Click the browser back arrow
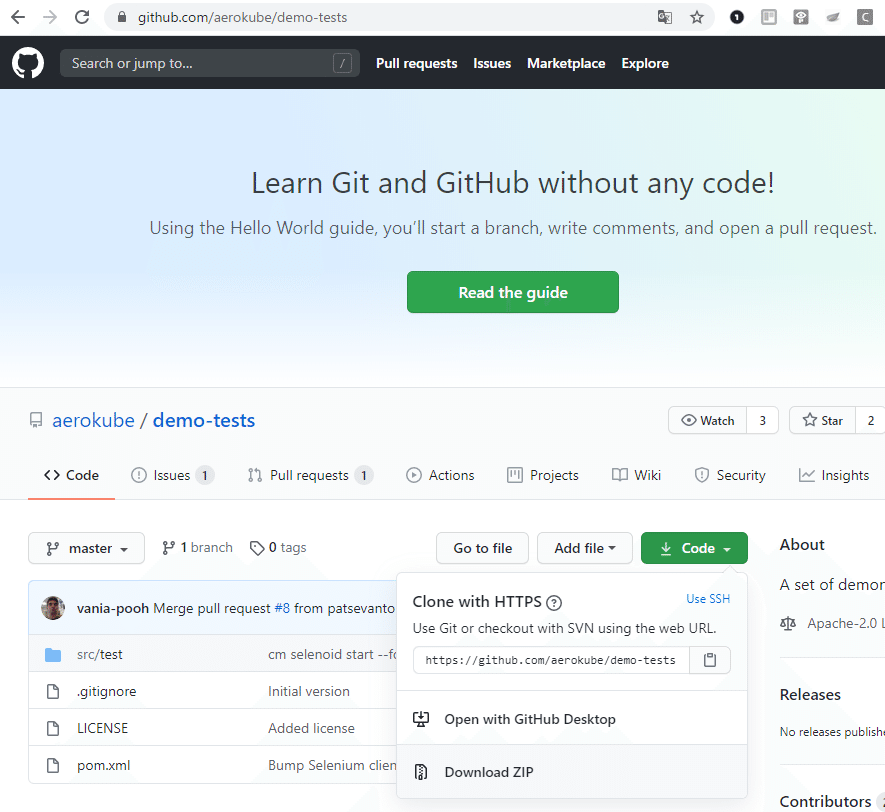This screenshot has width=885, height=812. click(x=18, y=17)
